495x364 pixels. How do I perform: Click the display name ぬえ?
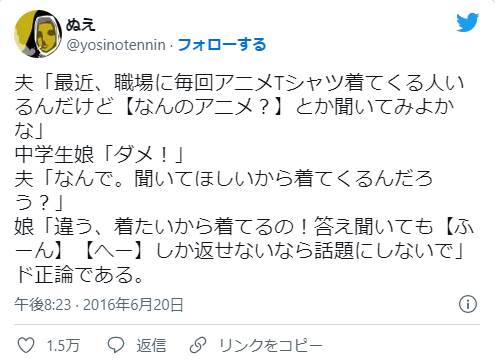(81, 24)
